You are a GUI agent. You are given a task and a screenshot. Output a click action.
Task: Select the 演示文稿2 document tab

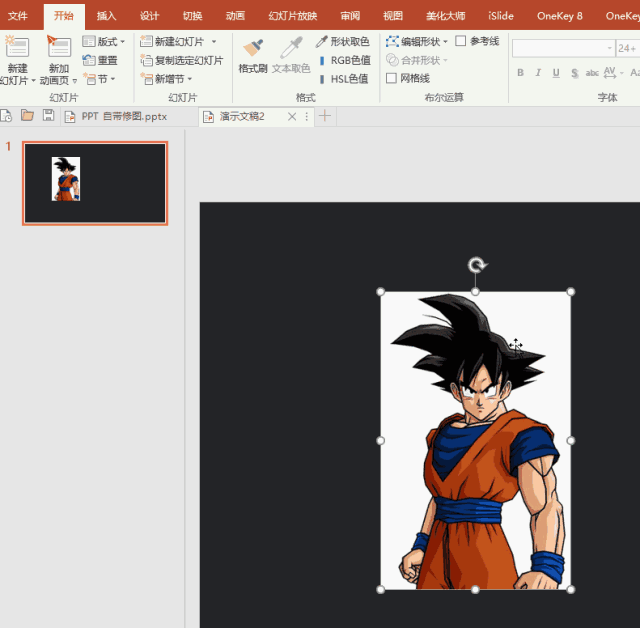(x=242, y=117)
